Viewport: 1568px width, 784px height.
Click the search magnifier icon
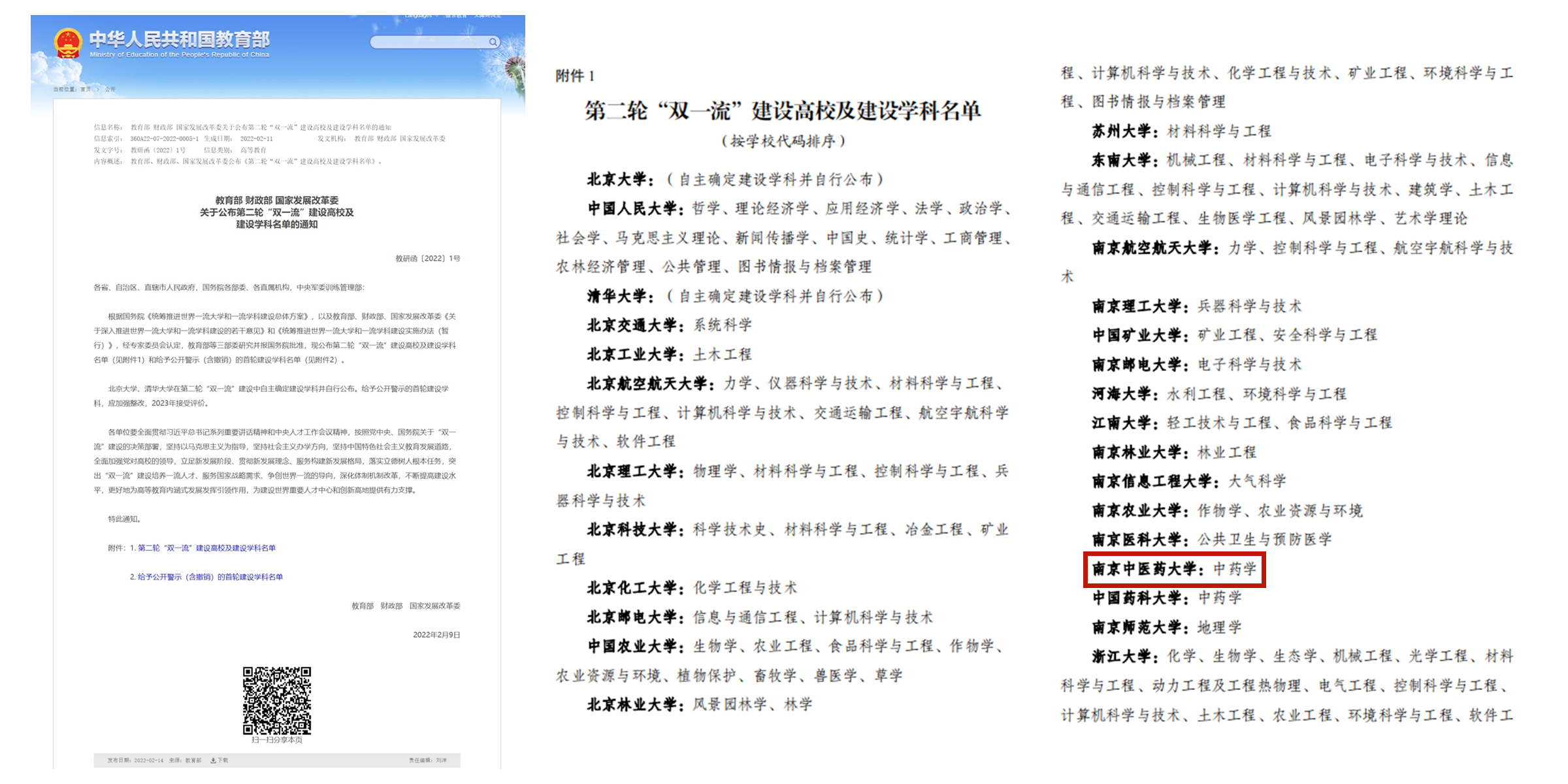493,42
